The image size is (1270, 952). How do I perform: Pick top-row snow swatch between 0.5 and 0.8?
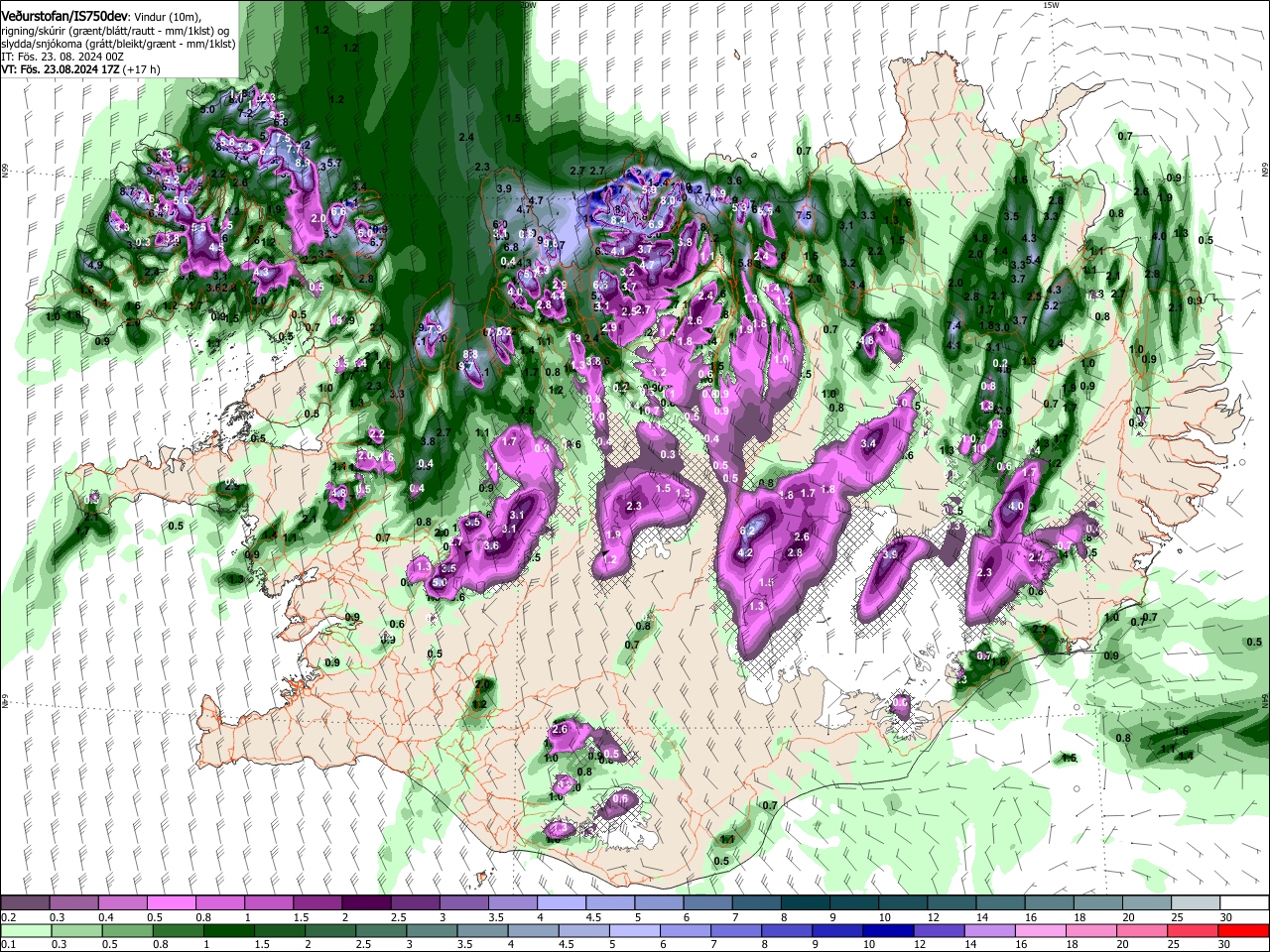pyautogui.click(x=171, y=903)
